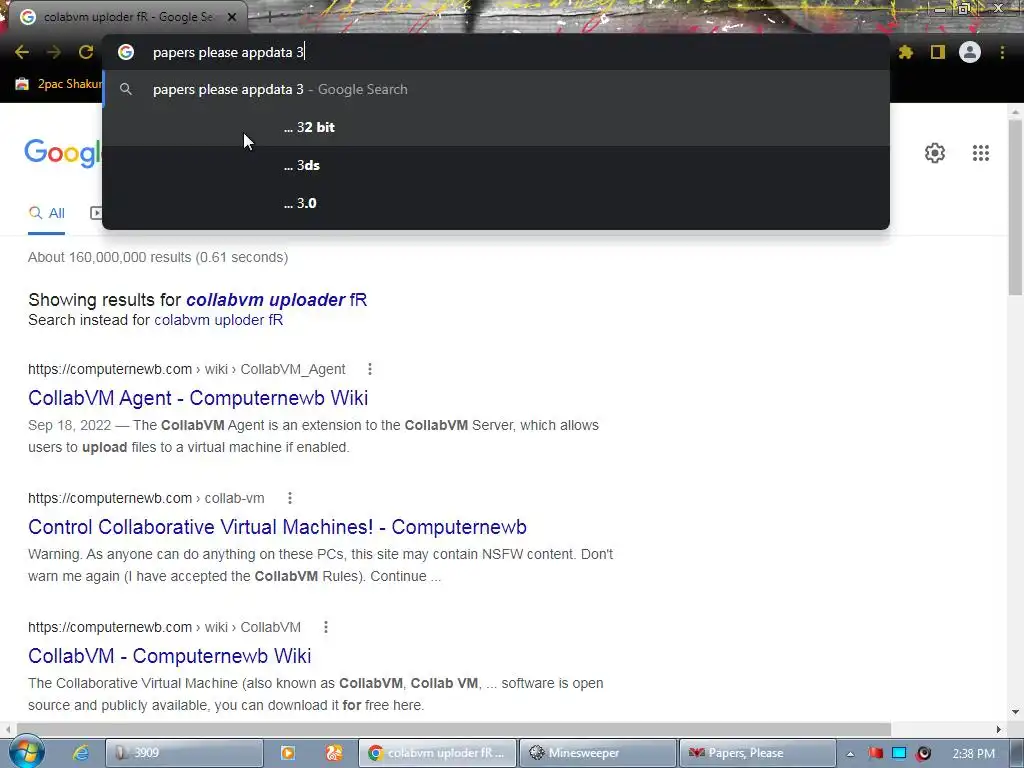Open the Google apps grid
Screen dimensions: 1024x768
click(x=981, y=153)
